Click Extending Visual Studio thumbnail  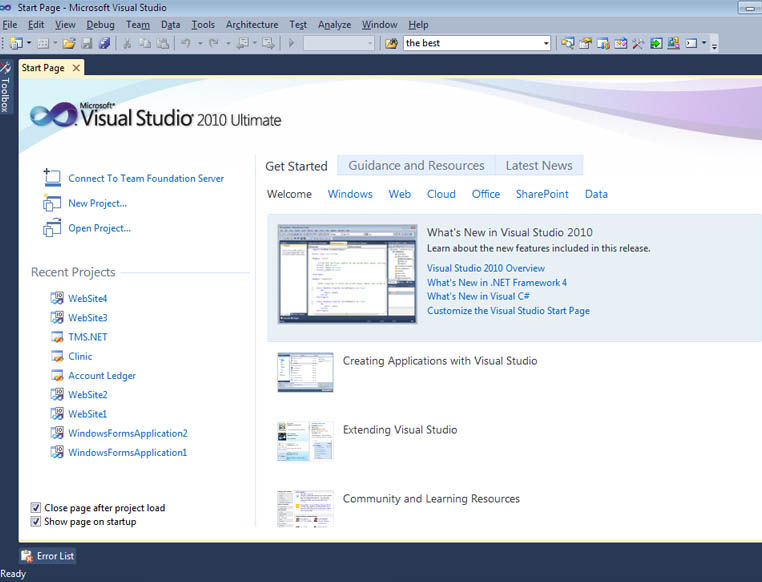305,441
